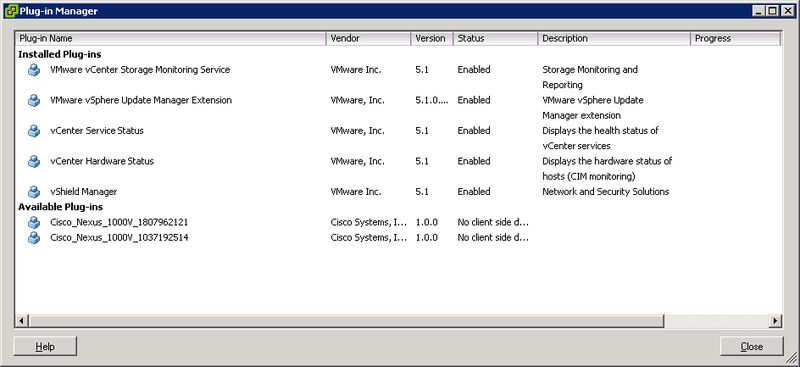Select the VMware vSphere Update Manager Extension row
Screen dimensions: 800x367
pyautogui.click(x=141, y=101)
